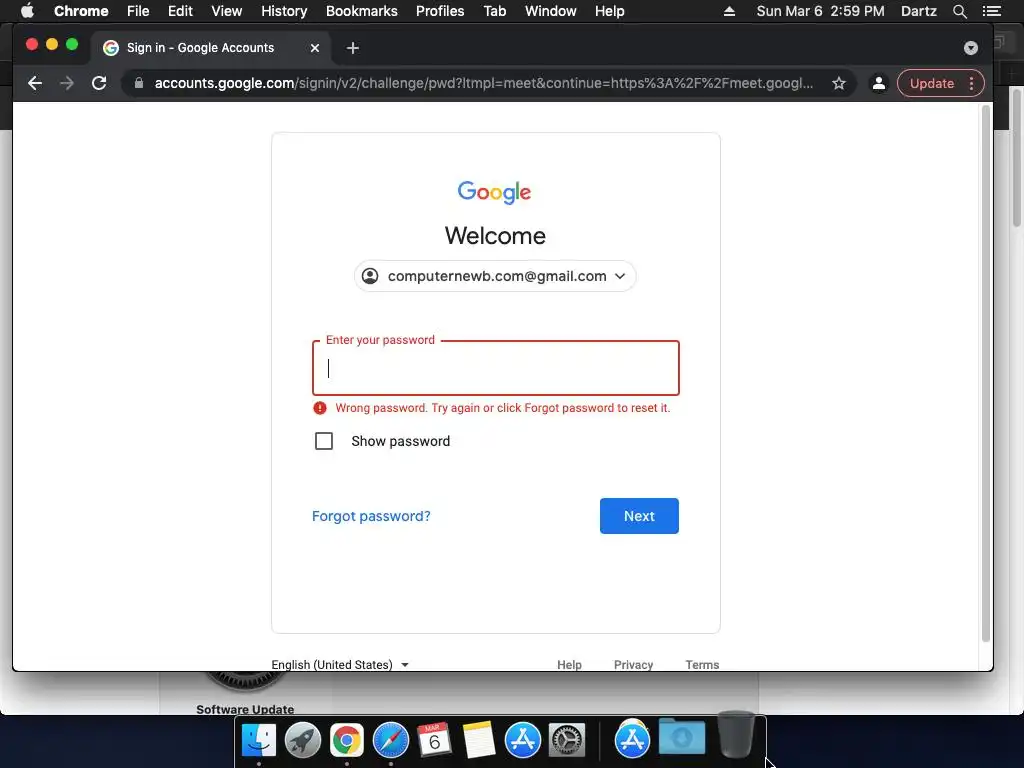
Task: Launch Safari from the Dock
Action: (391, 740)
